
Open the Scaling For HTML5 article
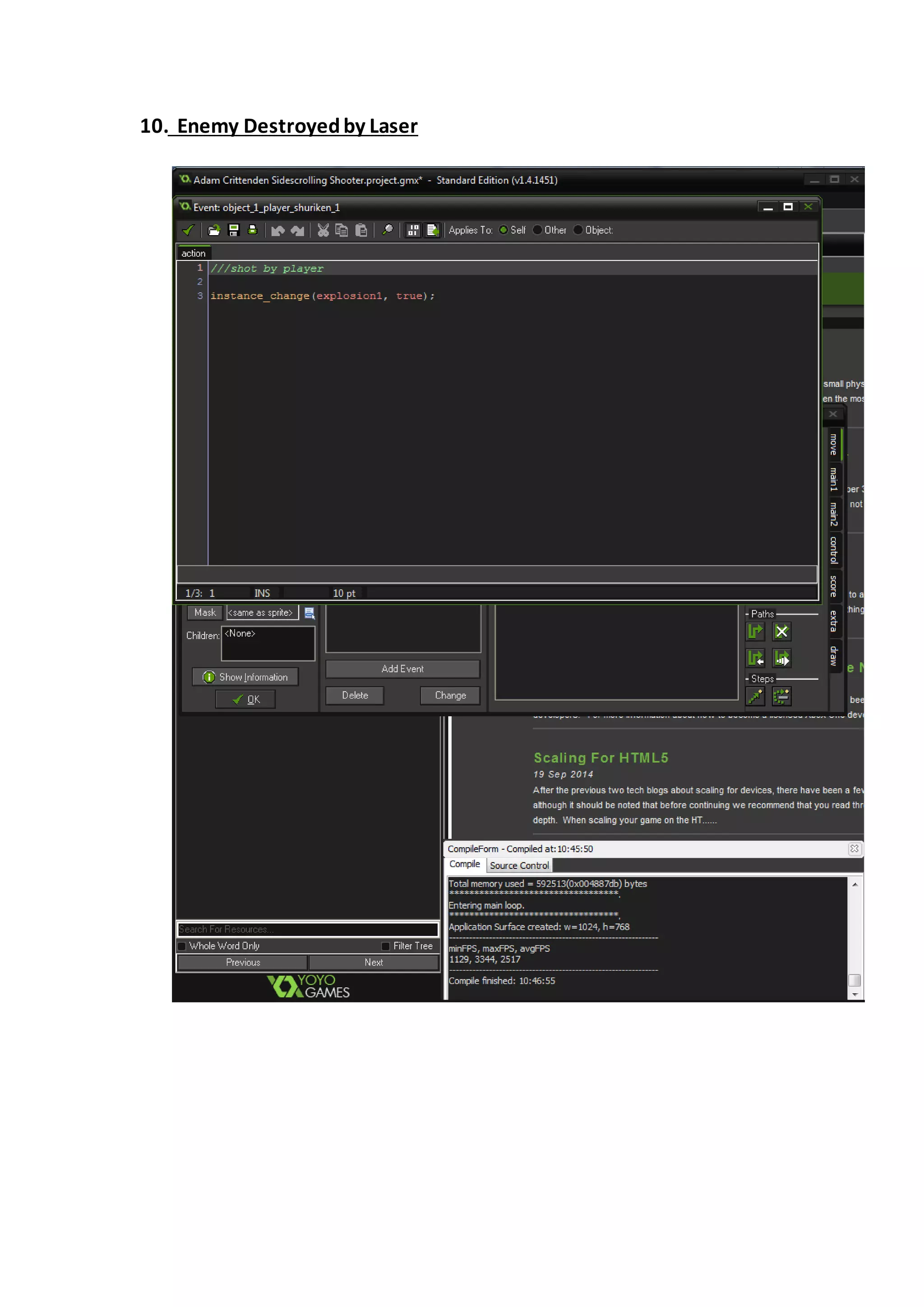[x=601, y=758]
